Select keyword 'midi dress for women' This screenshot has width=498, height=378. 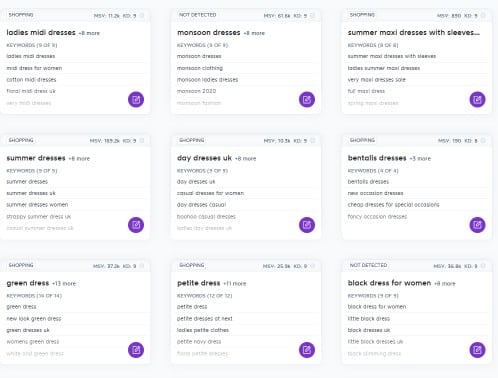point(34,68)
